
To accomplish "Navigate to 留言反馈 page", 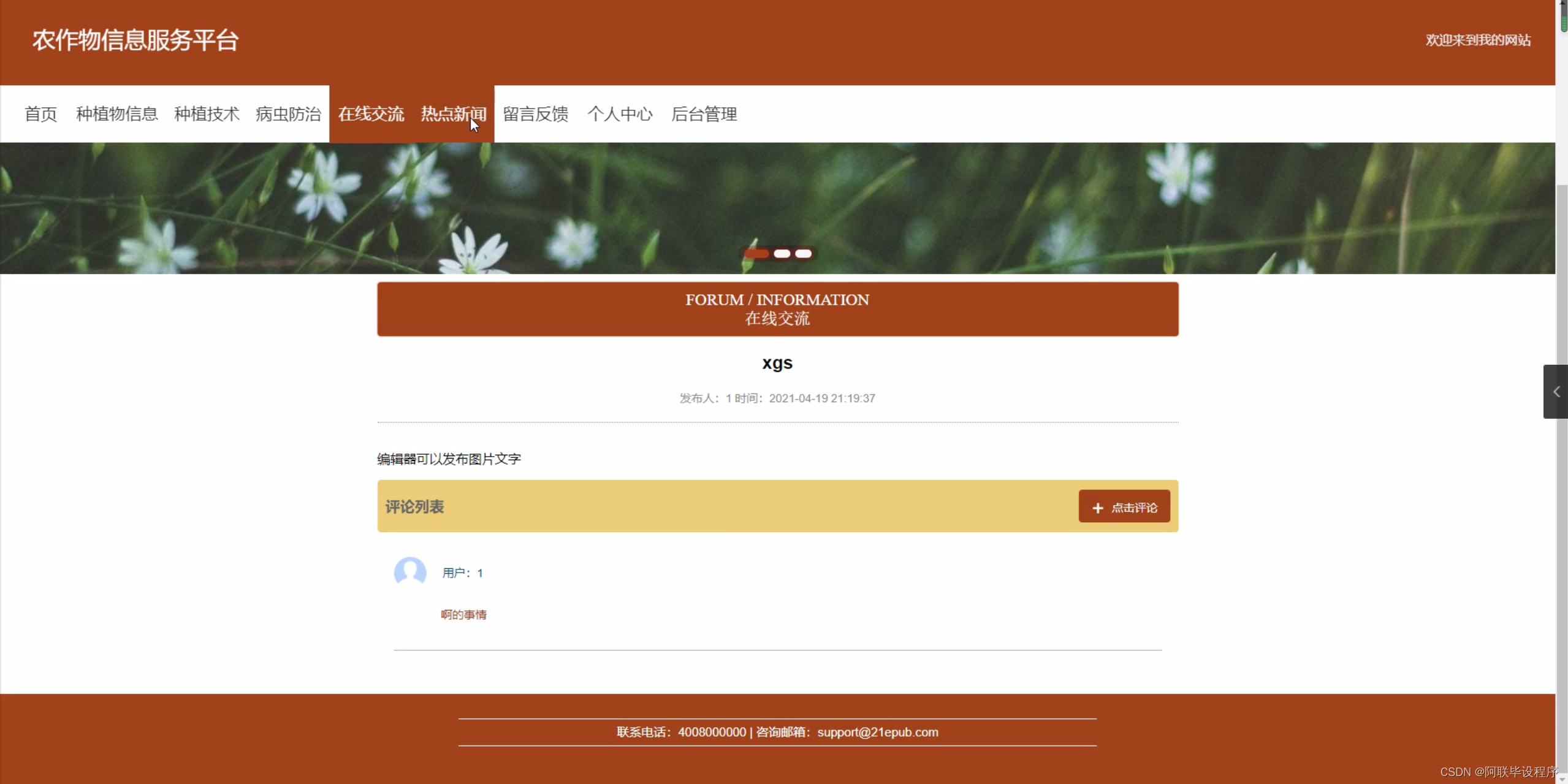I will (535, 114).
